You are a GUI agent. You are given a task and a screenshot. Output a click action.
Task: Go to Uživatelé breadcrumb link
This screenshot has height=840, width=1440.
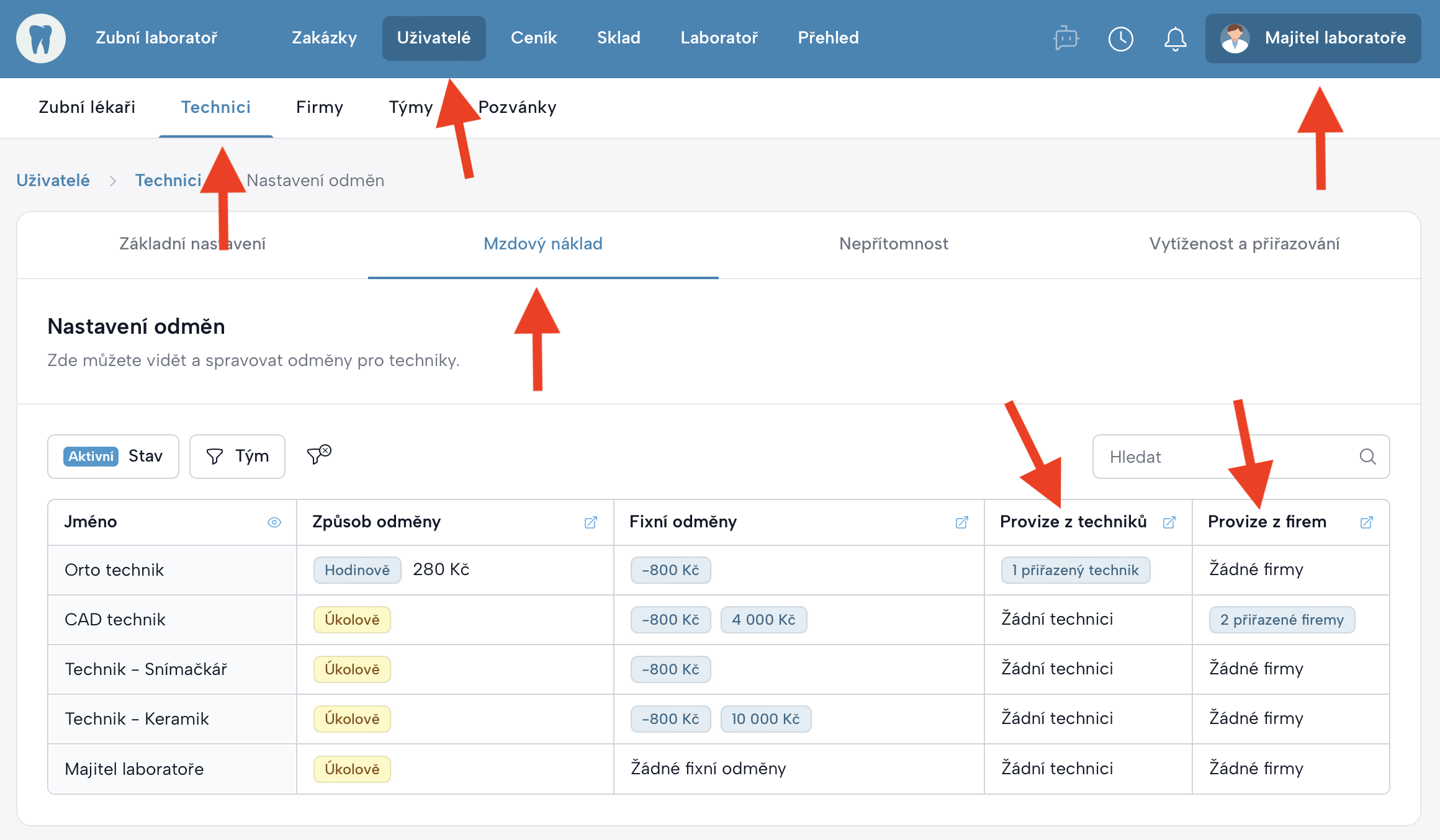coord(53,181)
